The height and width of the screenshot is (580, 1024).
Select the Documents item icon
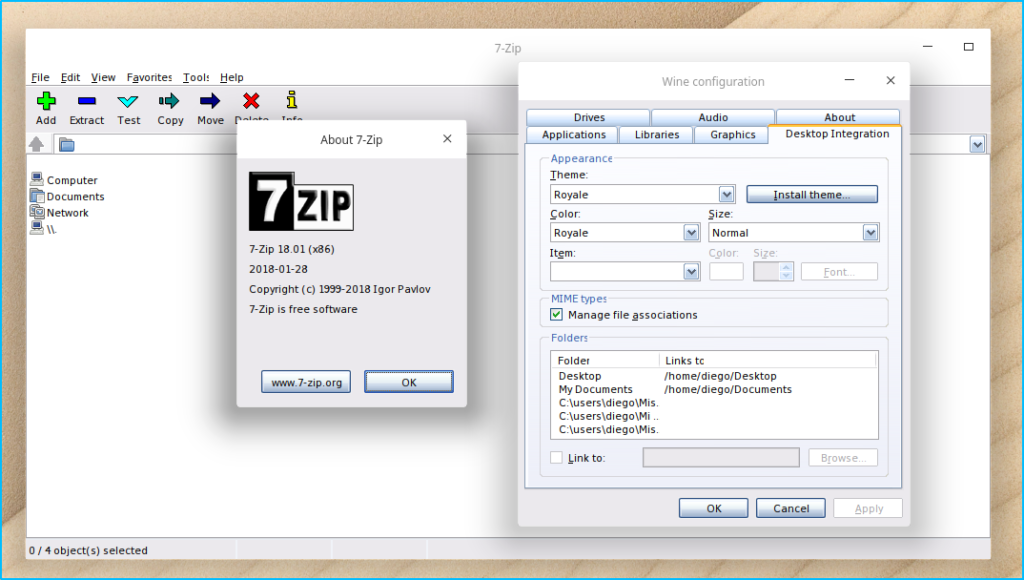37,195
